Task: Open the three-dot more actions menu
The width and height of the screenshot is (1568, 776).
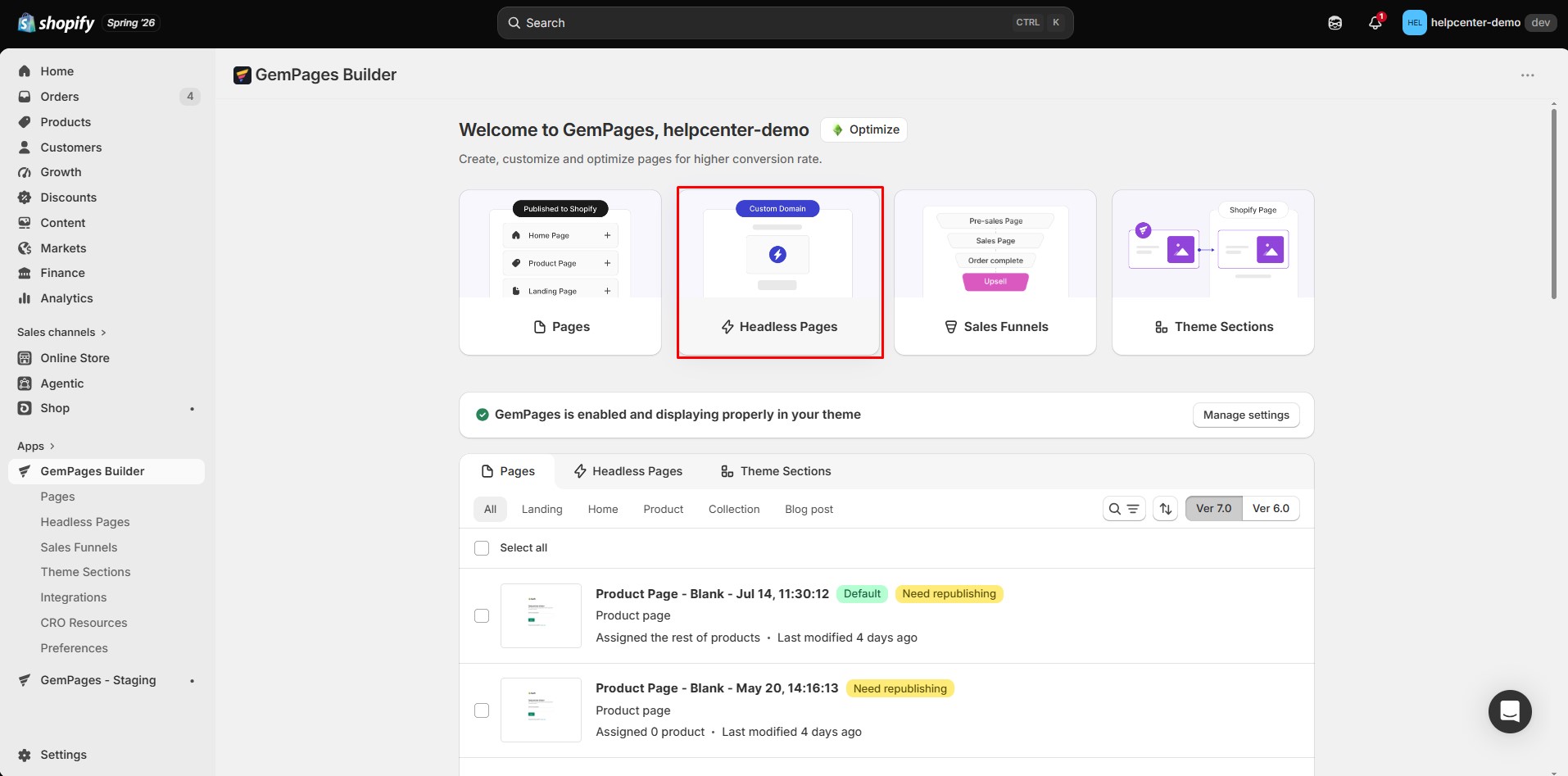Action: click(1527, 75)
